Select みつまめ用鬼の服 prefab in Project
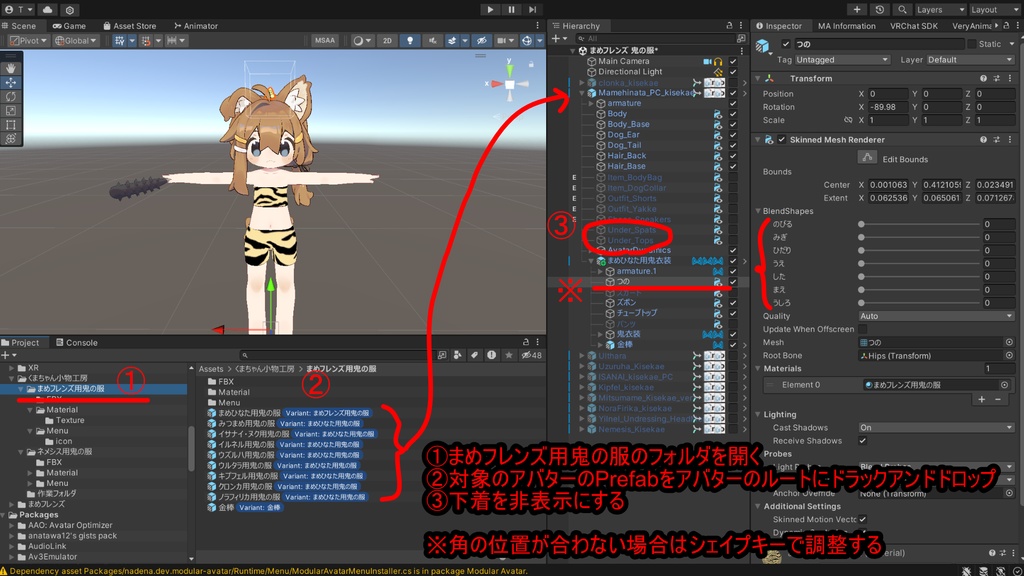 (246, 423)
